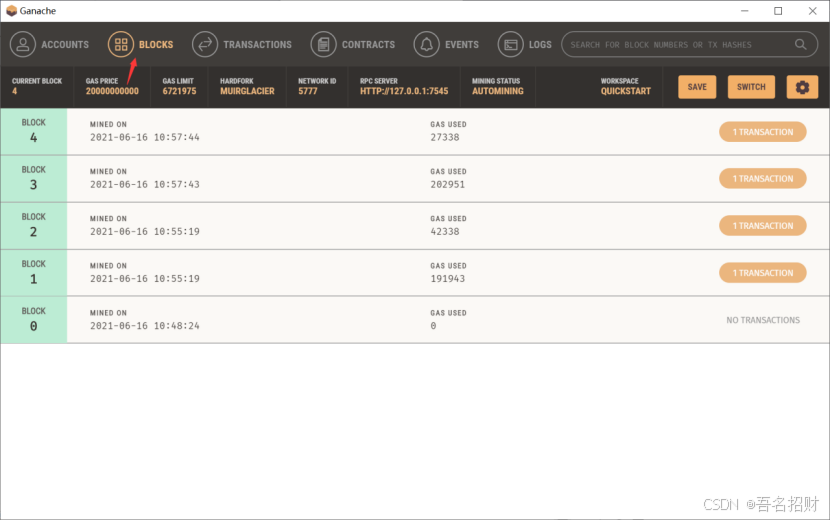The height and width of the screenshot is (520, 831).
Task: View the 1 Transaction of Block 4
Action: tap(762, 132)
